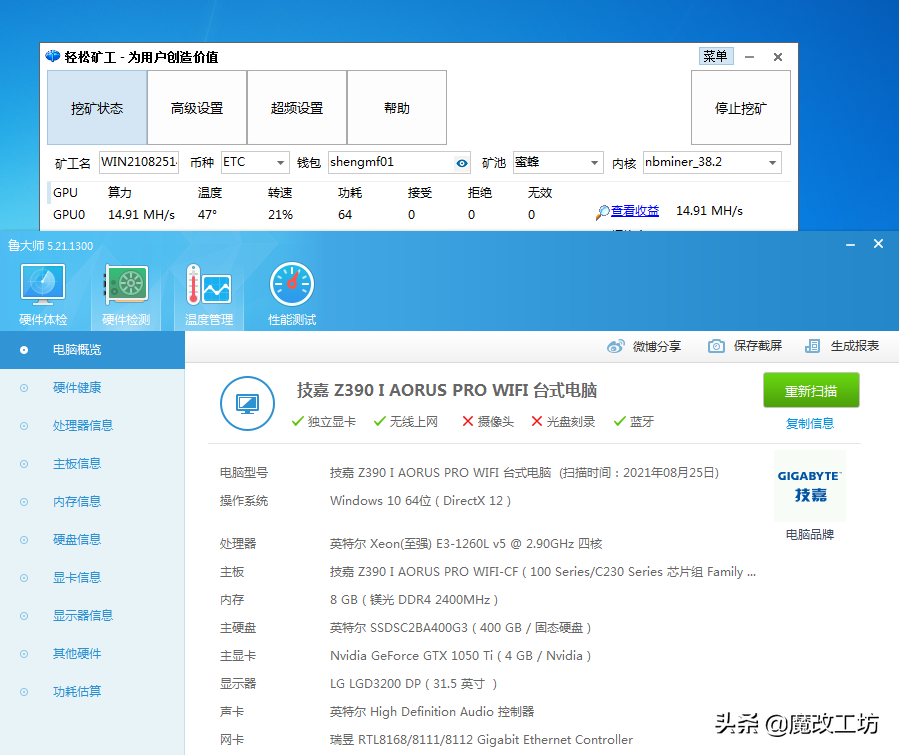Select the 硬件检测 icon
899x755 pixels.
(124, 290)
